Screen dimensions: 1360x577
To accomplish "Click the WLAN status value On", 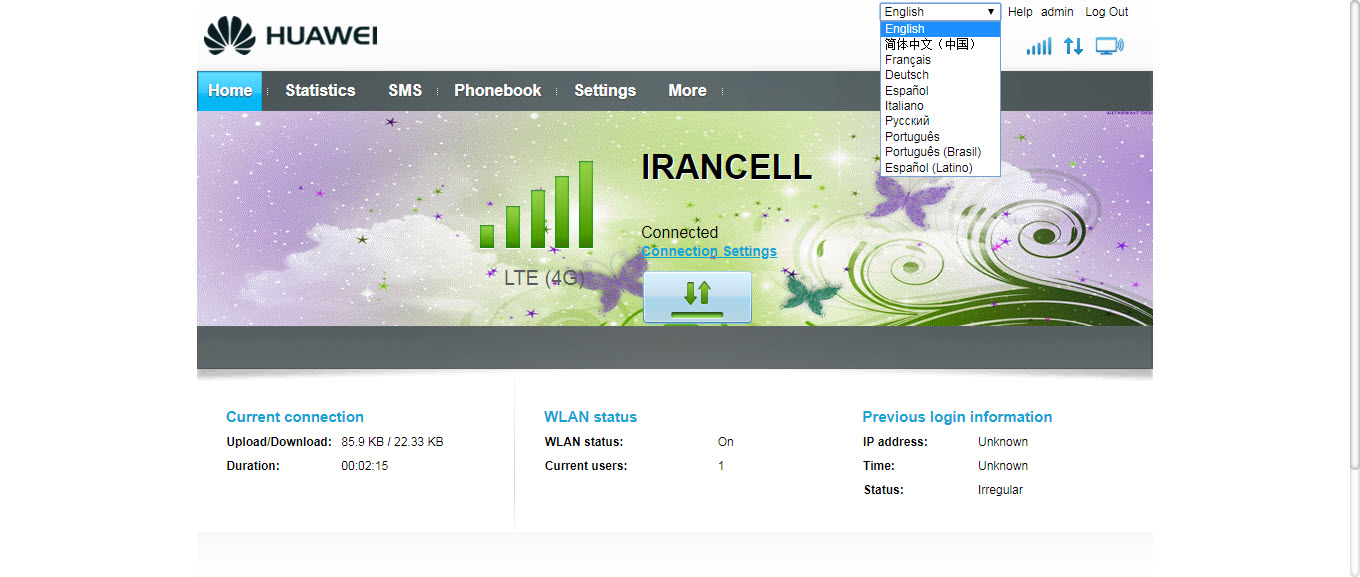I will coord(726,442).
